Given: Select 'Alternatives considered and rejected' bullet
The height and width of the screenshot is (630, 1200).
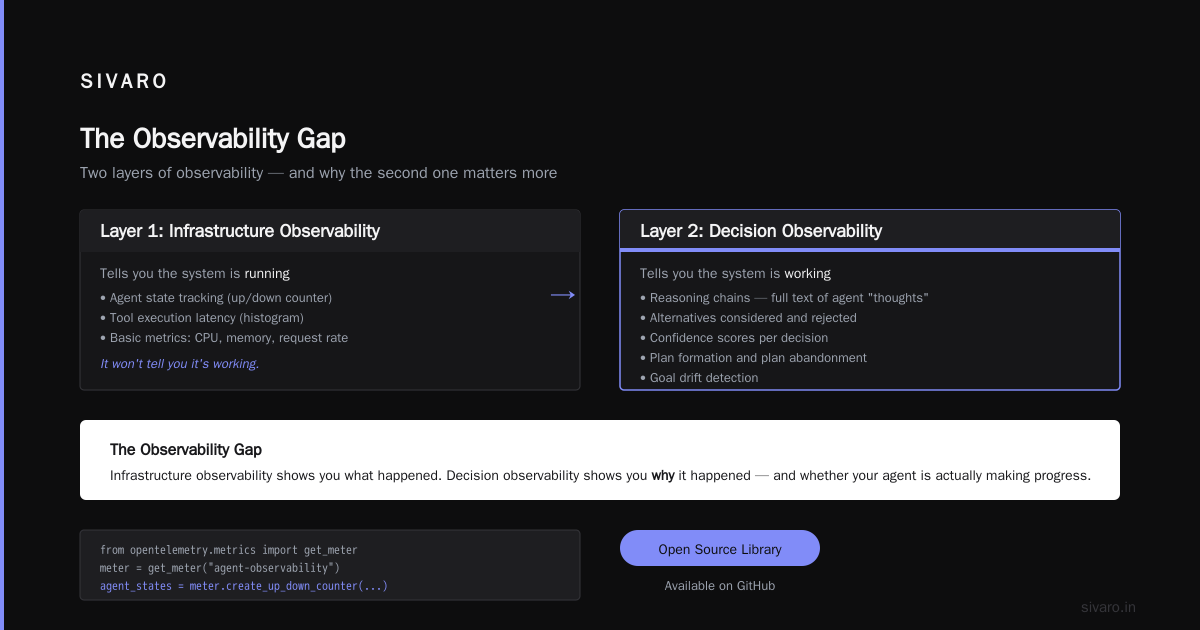Looking at the screenshot, I should (x=748, y=318).
